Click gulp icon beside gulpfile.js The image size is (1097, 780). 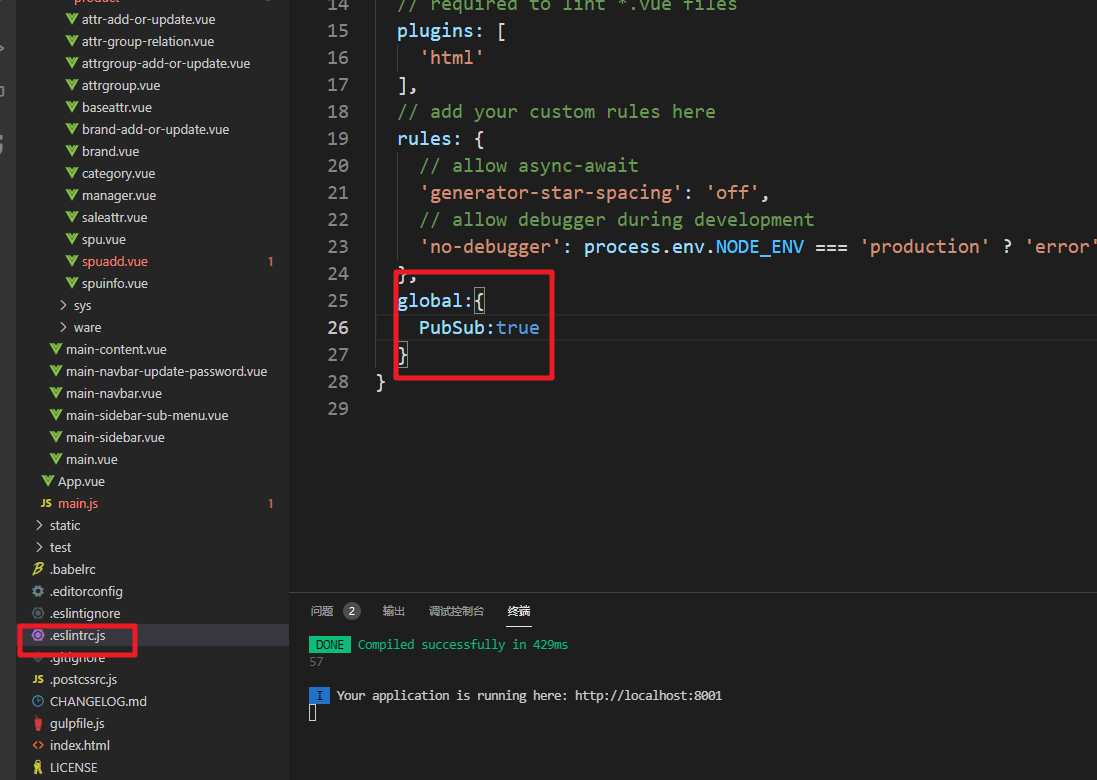point(38,723)
